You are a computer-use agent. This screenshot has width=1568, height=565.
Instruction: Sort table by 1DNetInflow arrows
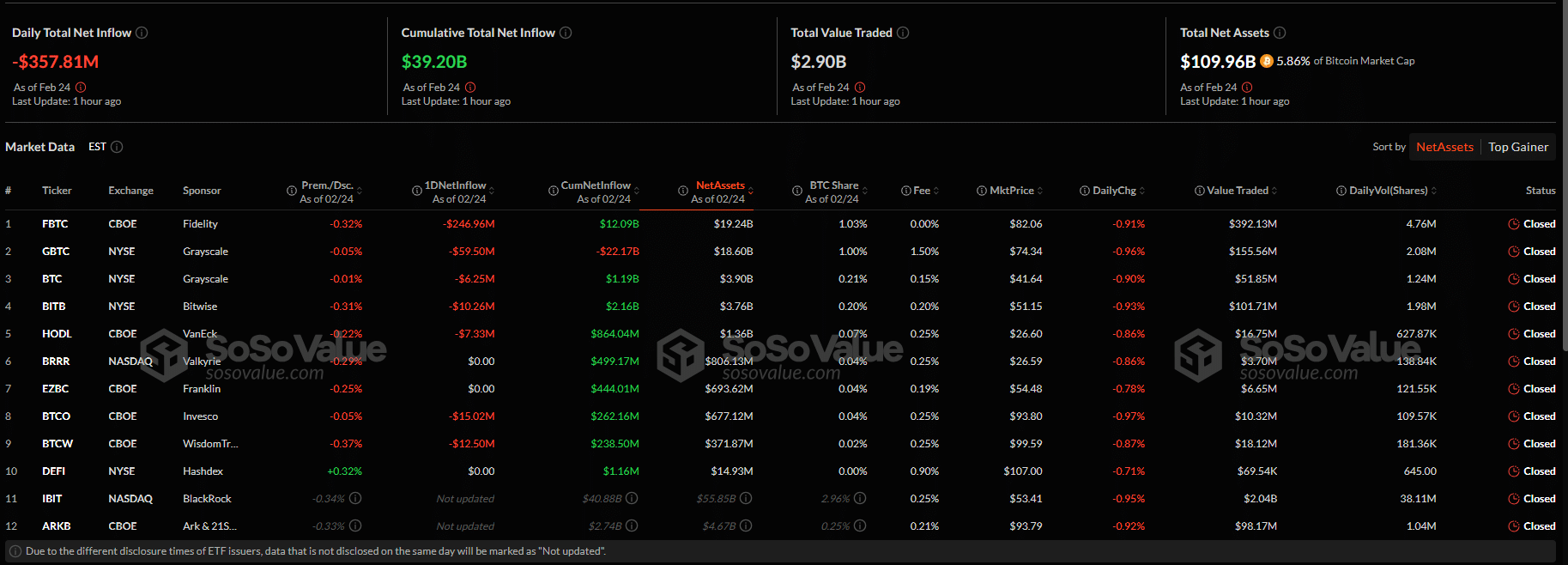[492, 191]
